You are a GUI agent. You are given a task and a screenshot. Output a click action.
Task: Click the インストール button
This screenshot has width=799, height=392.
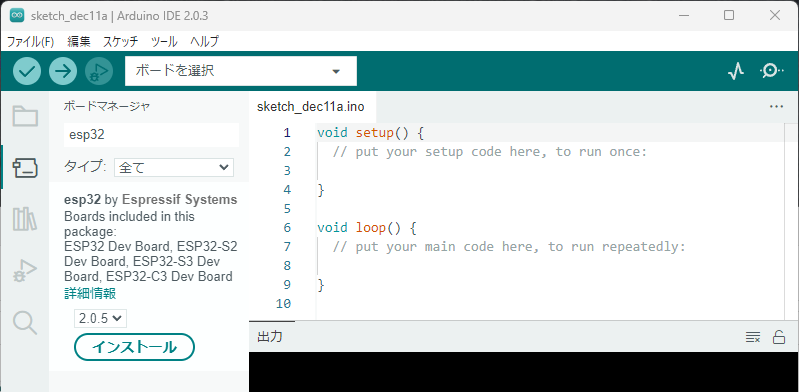coord(135,347)
